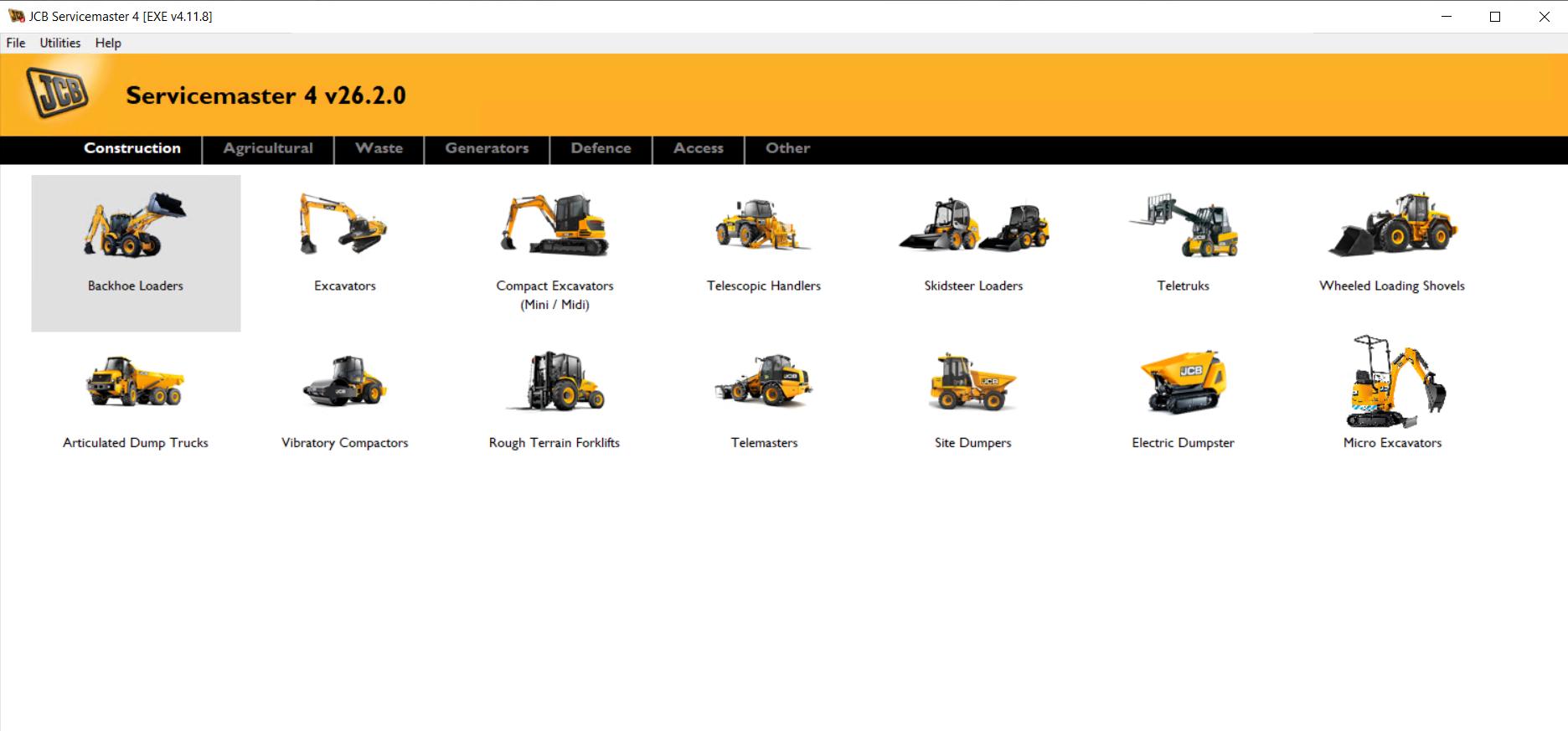Open the Waste tab
The height and width of the screenshot is (731, 1568).
[379, 148]
